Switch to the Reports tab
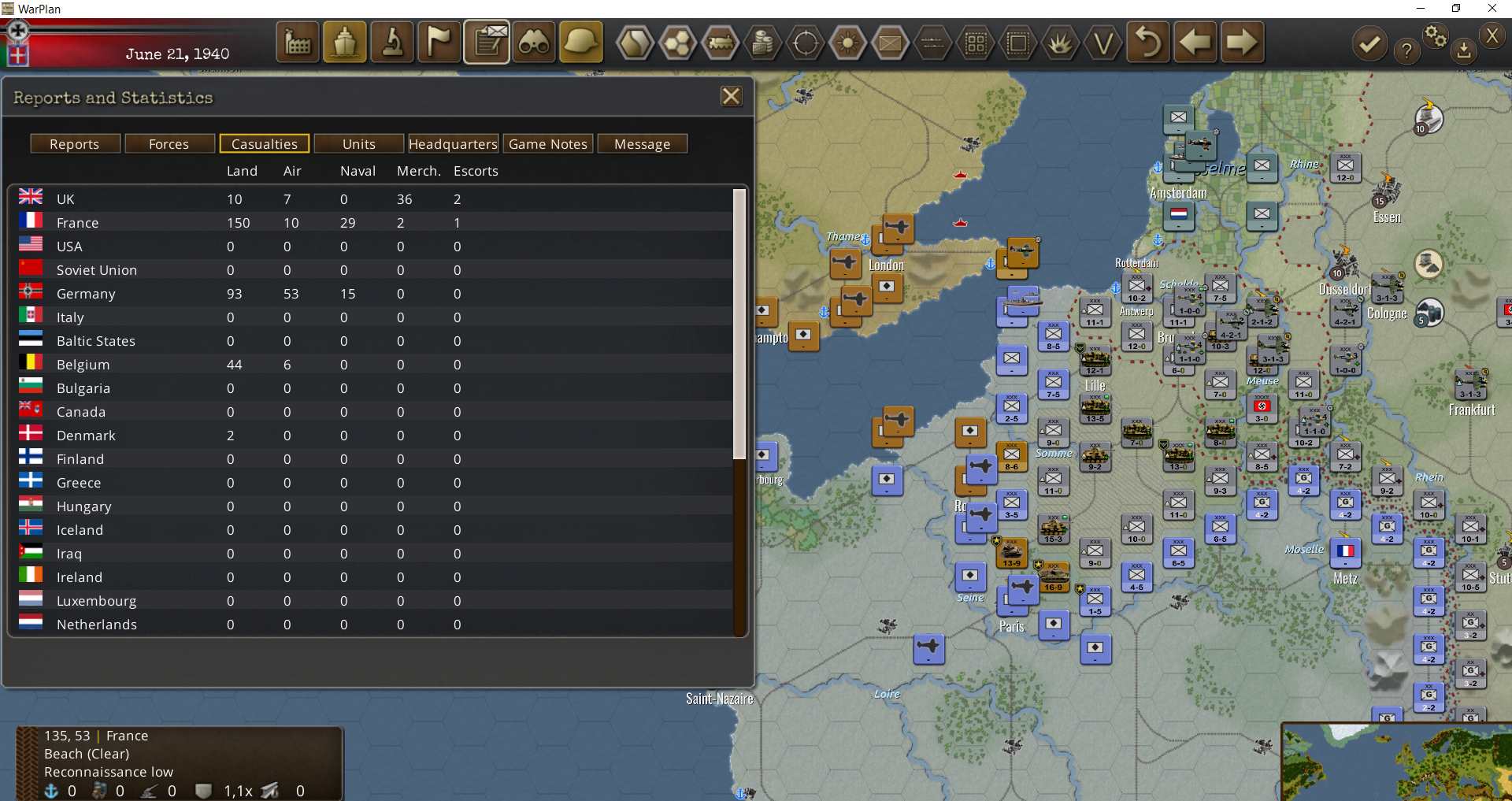1512x801 pixels. click(x=75, y=144)
